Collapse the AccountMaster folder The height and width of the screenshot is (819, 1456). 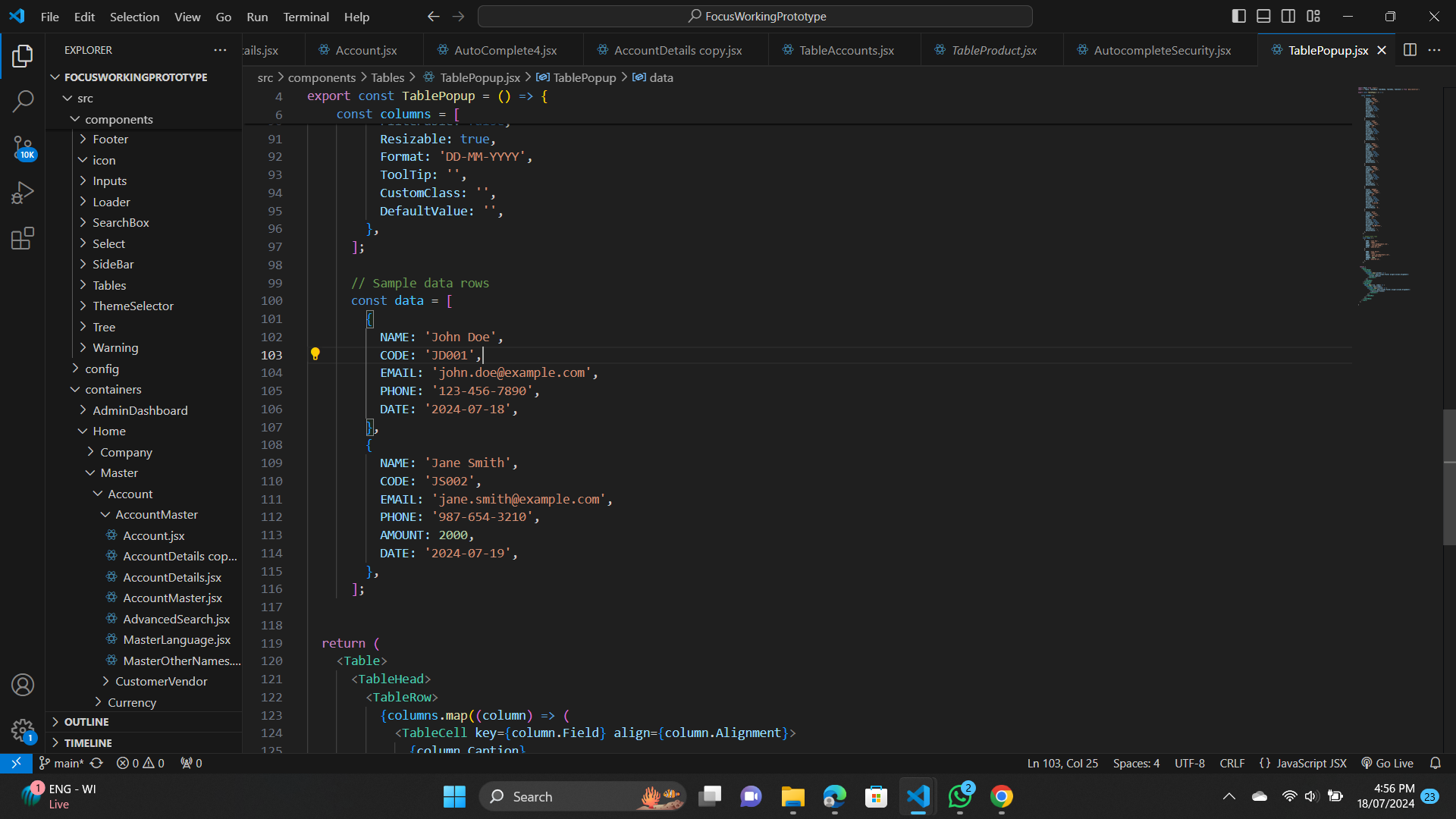[156, 514]
